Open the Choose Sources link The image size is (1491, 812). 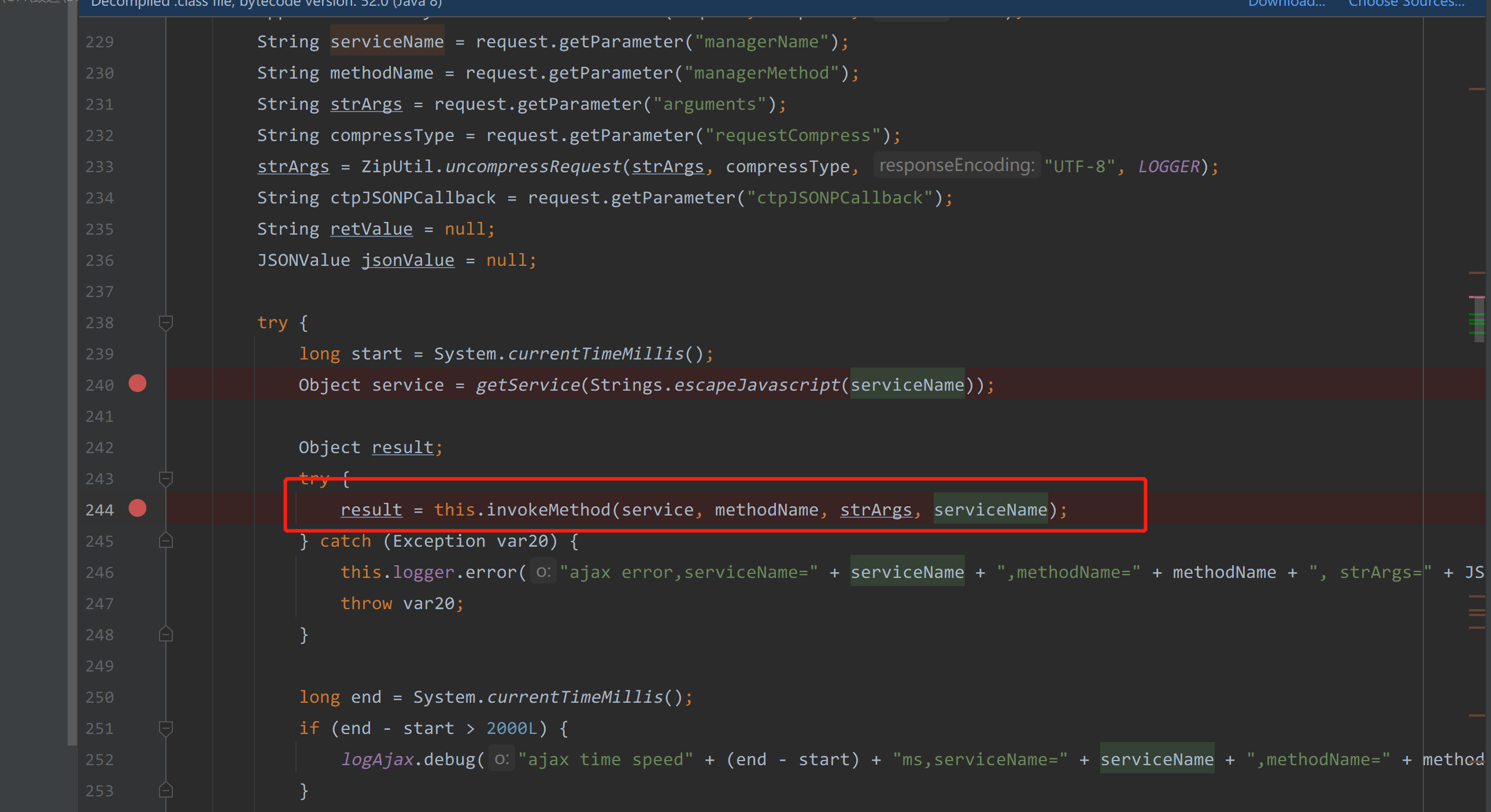click(1407, 3)
